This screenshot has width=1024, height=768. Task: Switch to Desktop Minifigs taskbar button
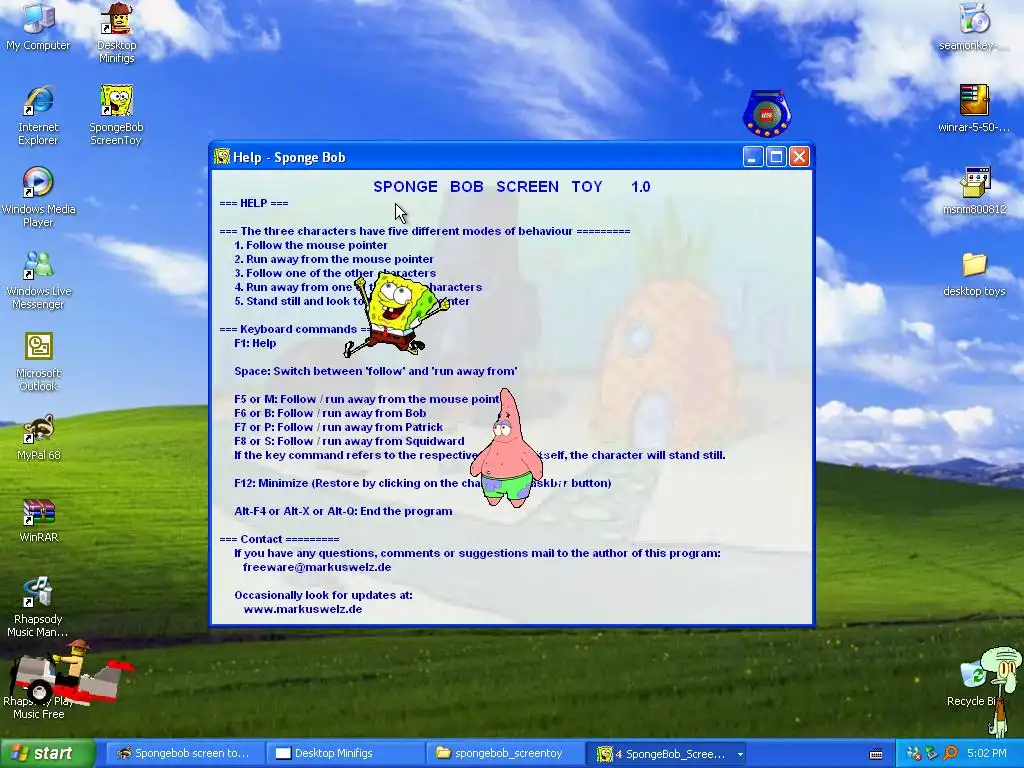[x=344, y=754]
